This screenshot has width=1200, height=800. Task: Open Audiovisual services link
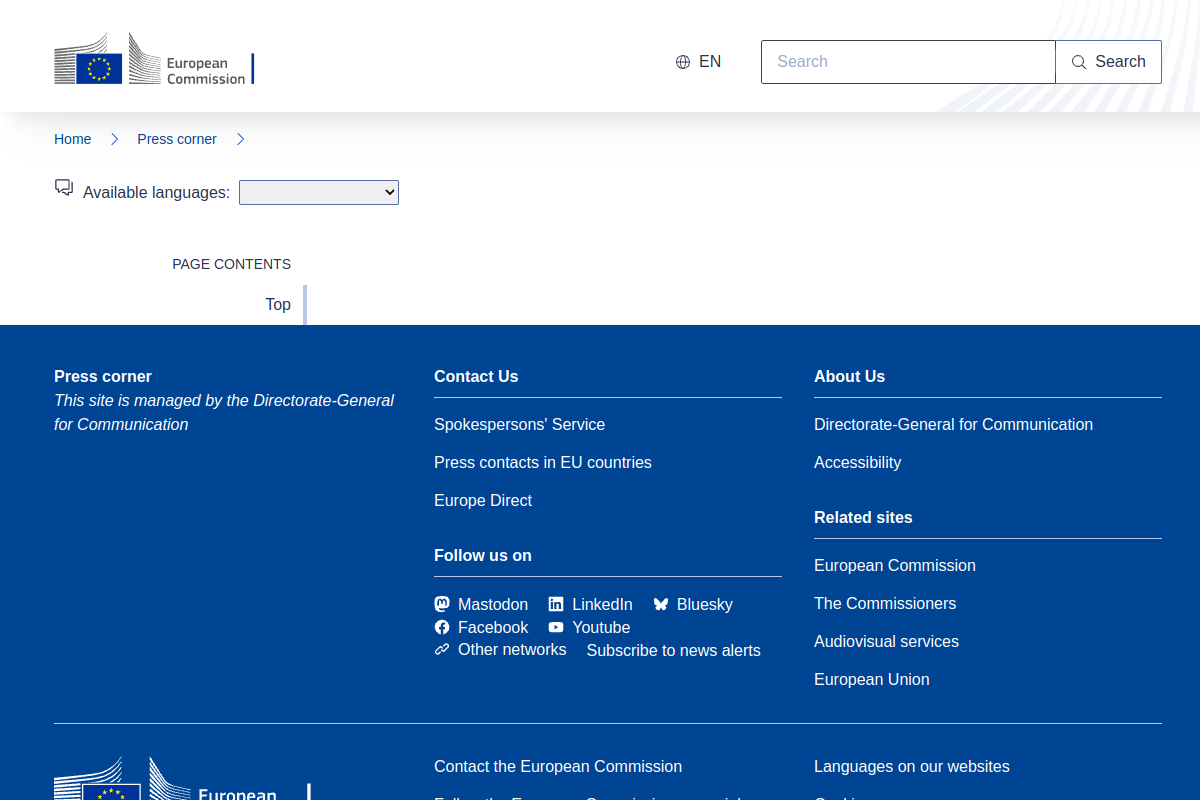pos(886,641)
